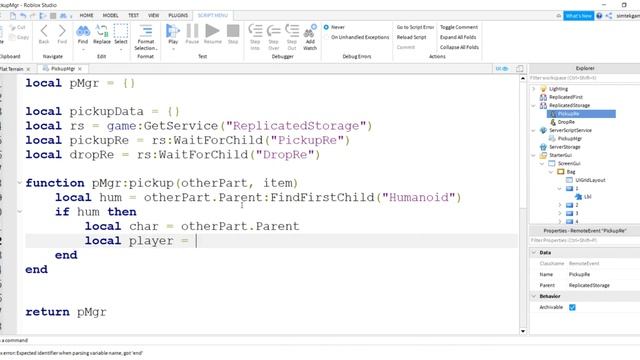Click the Find binoculars icon

click(x=83, y=31)
